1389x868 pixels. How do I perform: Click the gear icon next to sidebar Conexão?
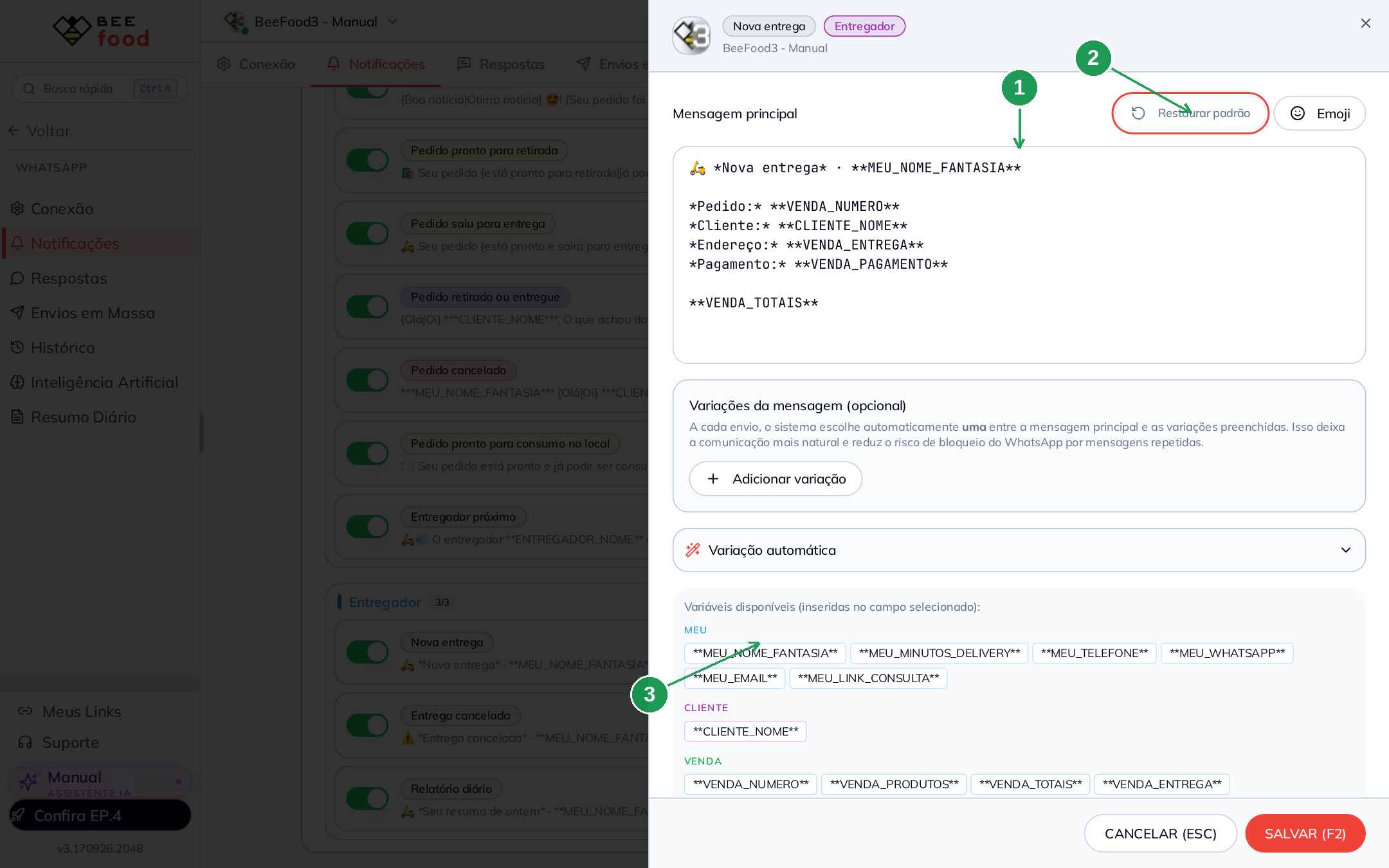pos(17,208)
